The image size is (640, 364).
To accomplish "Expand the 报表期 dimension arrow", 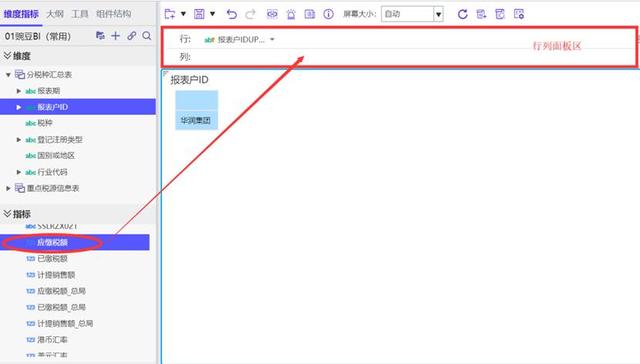I will click(18, 91).
